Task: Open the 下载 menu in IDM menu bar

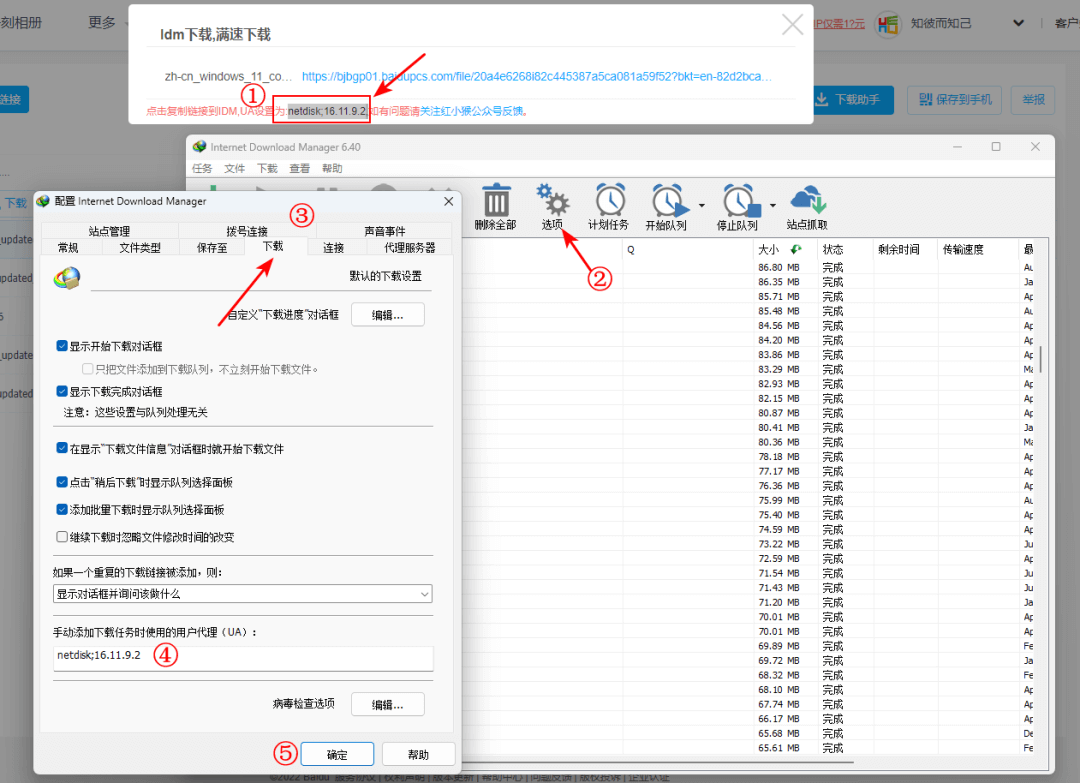Action: tap(267, 169)
